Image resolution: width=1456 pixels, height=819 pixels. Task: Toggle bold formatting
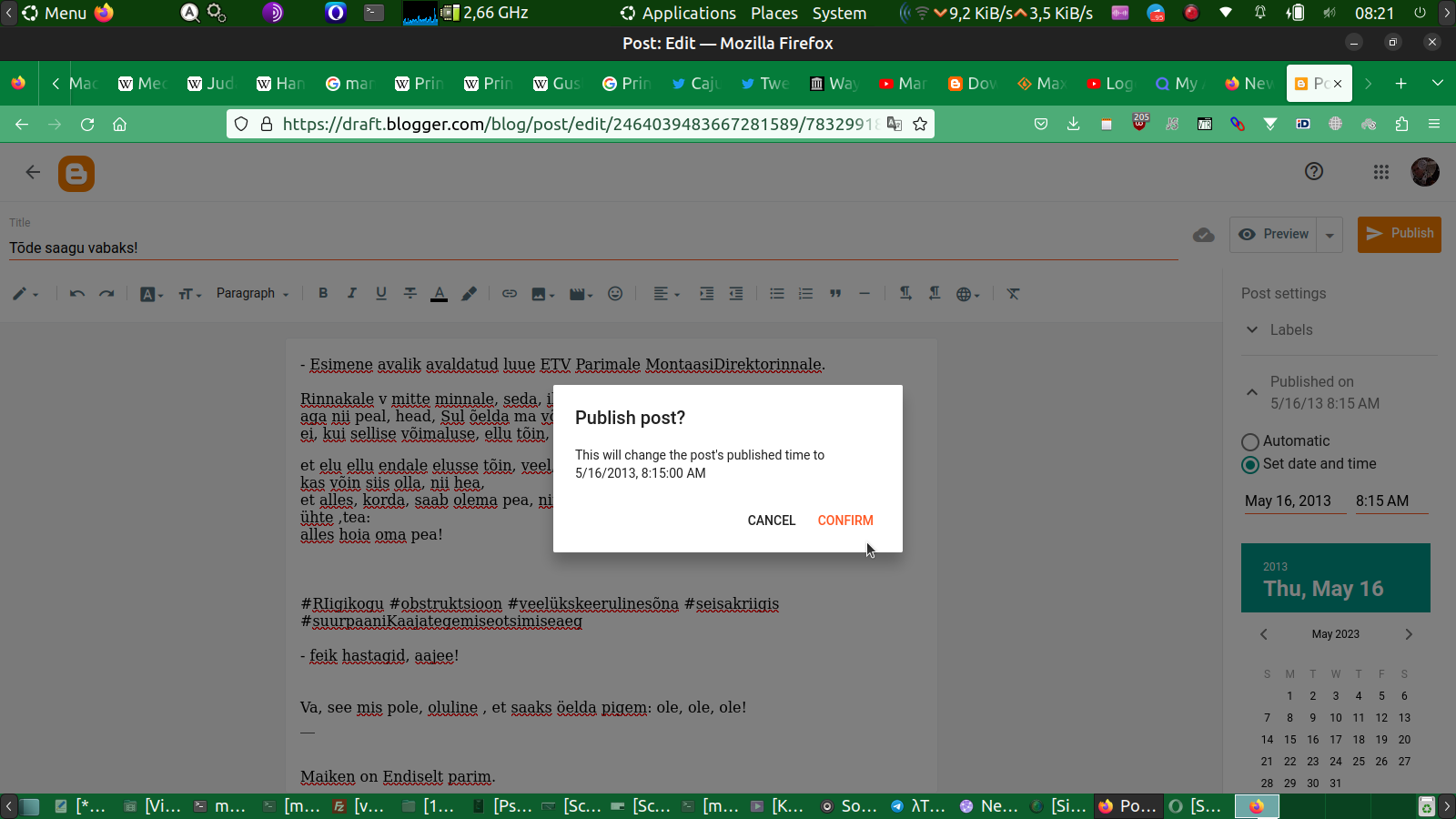click(x=323, y=293)
